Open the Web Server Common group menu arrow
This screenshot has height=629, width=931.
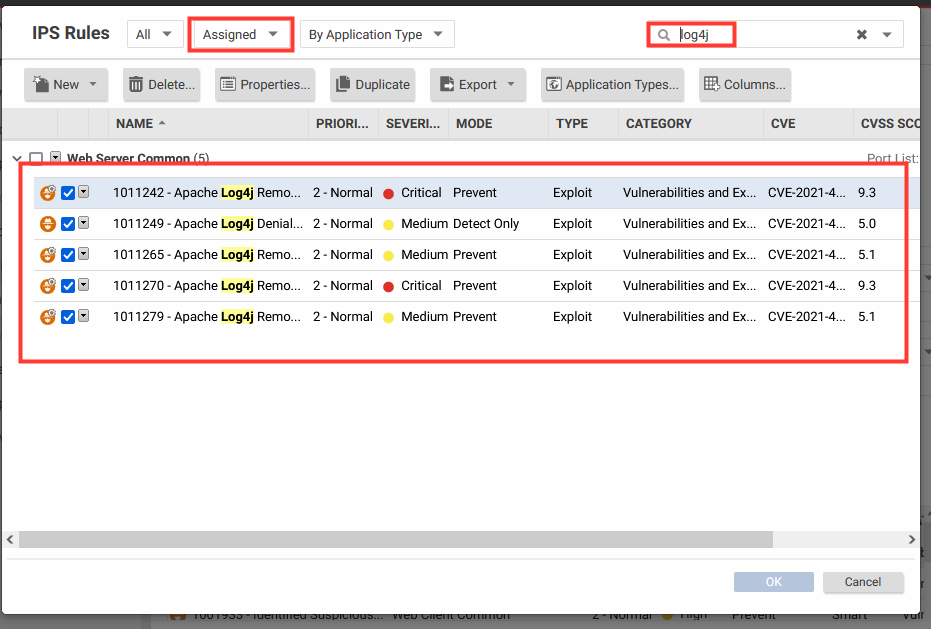(55, 157)
